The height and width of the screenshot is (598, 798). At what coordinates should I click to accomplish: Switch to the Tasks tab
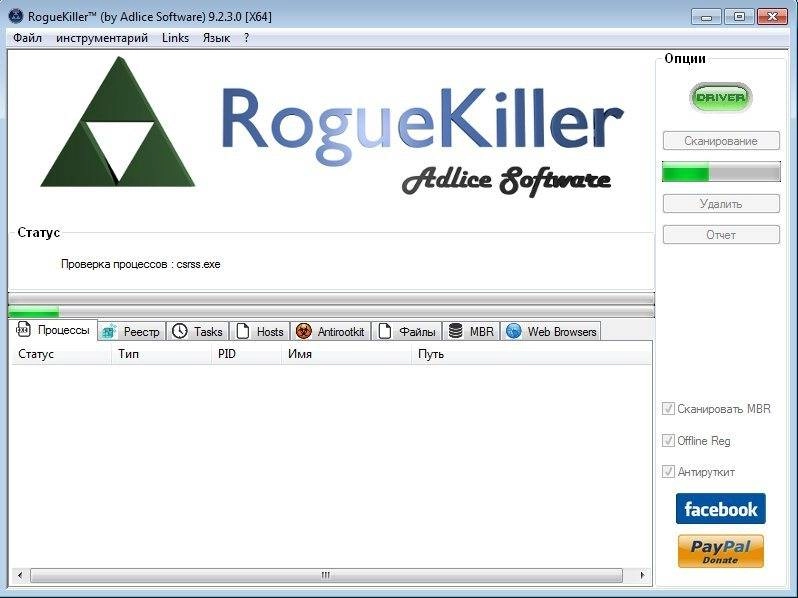point(198,331)
